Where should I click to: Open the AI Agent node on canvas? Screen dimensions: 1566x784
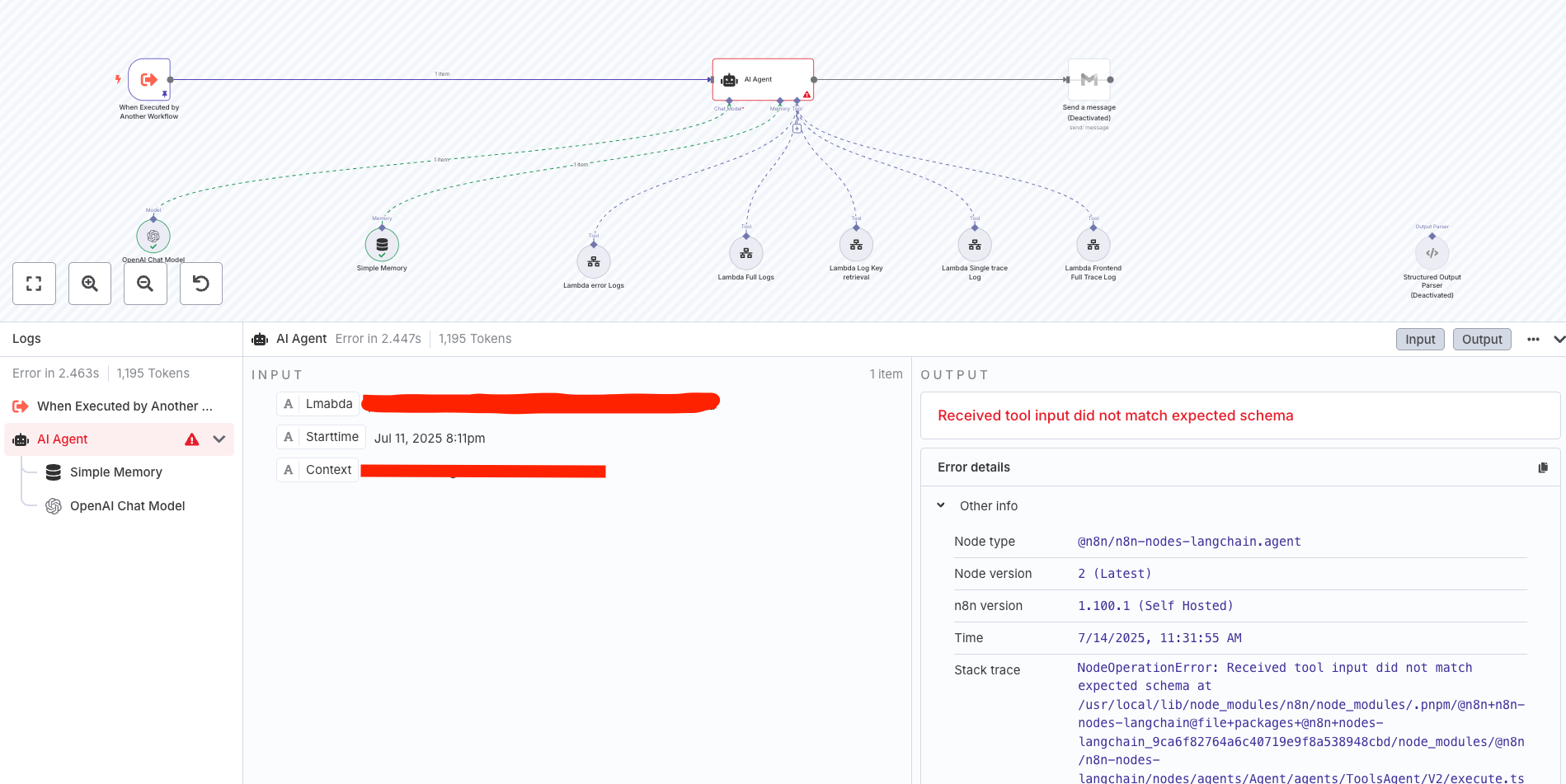(763, 79)
